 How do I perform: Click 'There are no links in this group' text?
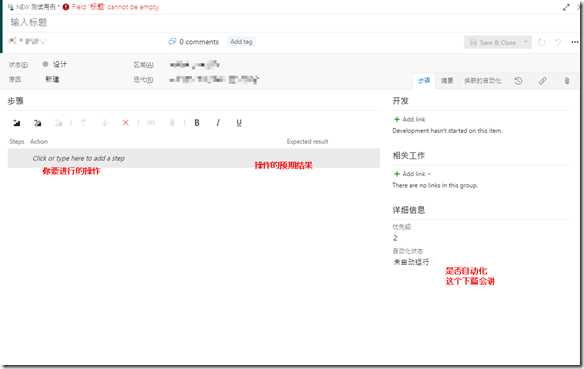tap(435, 185)
